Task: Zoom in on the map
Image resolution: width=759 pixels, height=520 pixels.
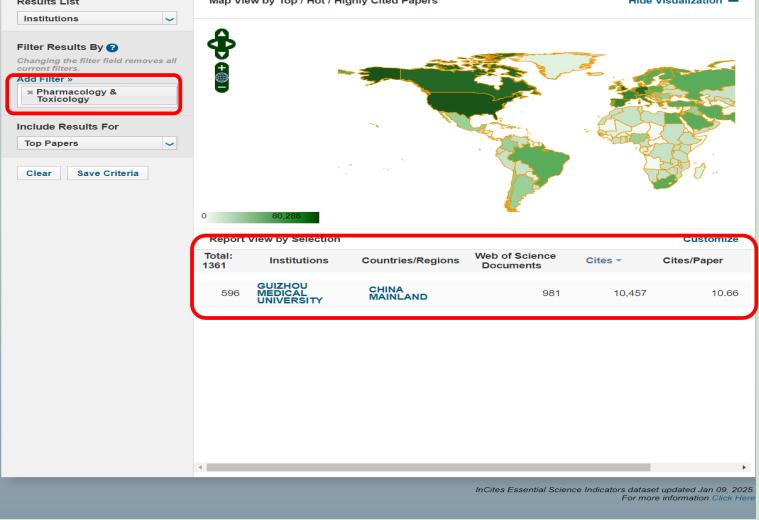Action: pos(222,67)
